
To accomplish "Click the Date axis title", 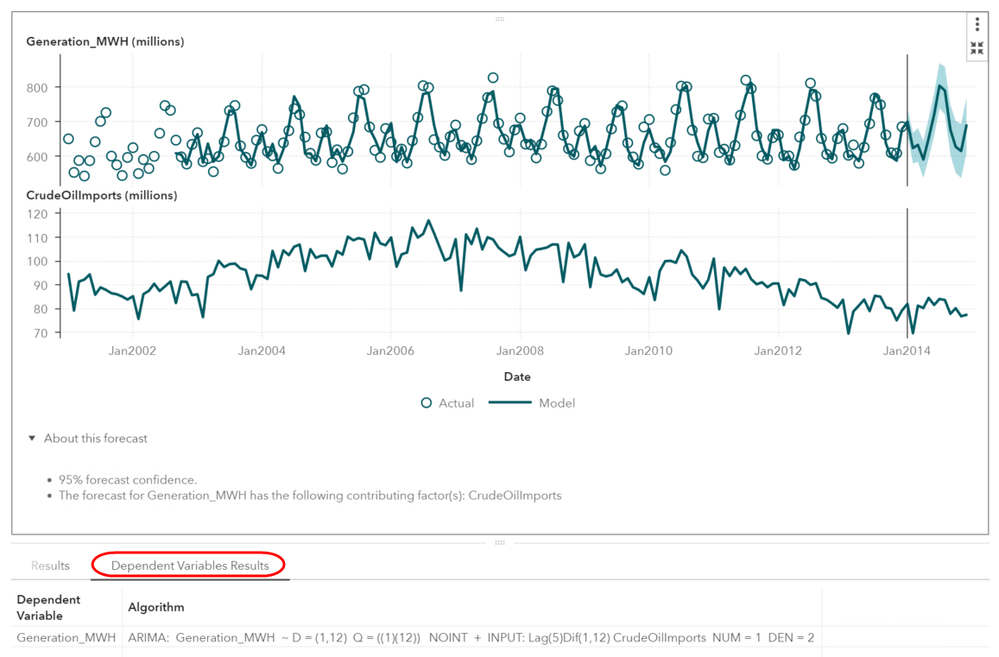I will (x=517, y=377).
